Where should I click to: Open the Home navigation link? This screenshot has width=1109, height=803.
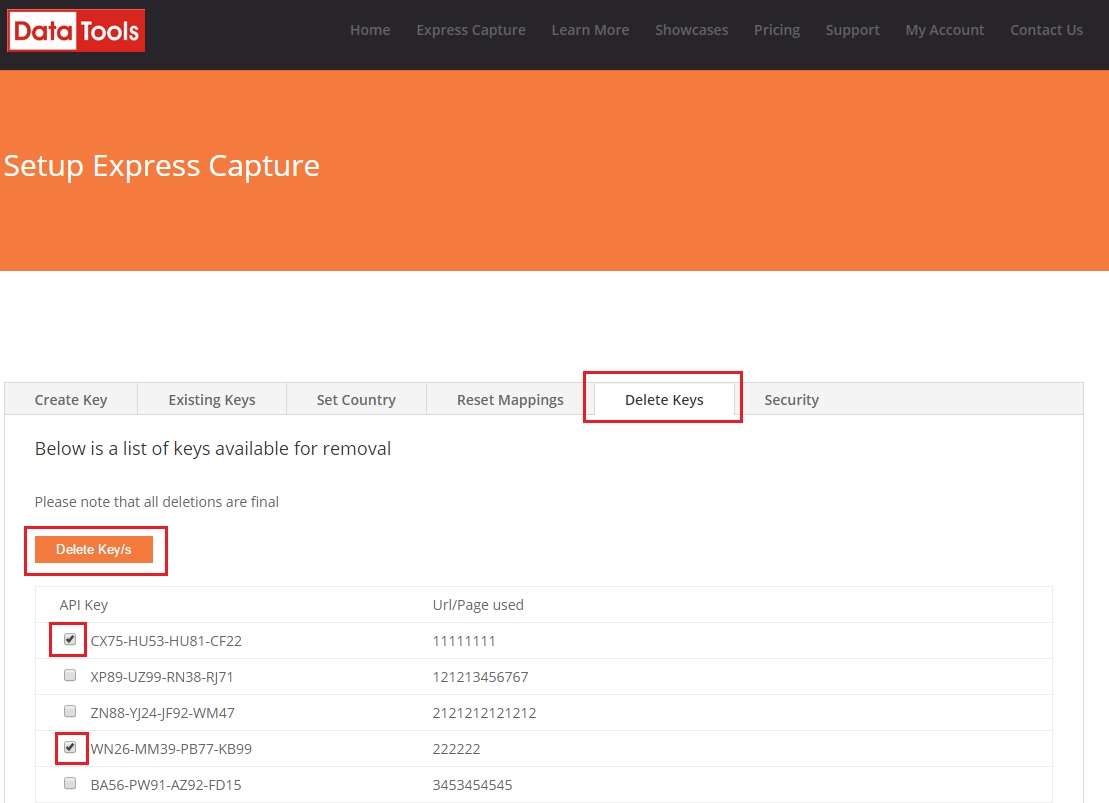tap(370, 30)
